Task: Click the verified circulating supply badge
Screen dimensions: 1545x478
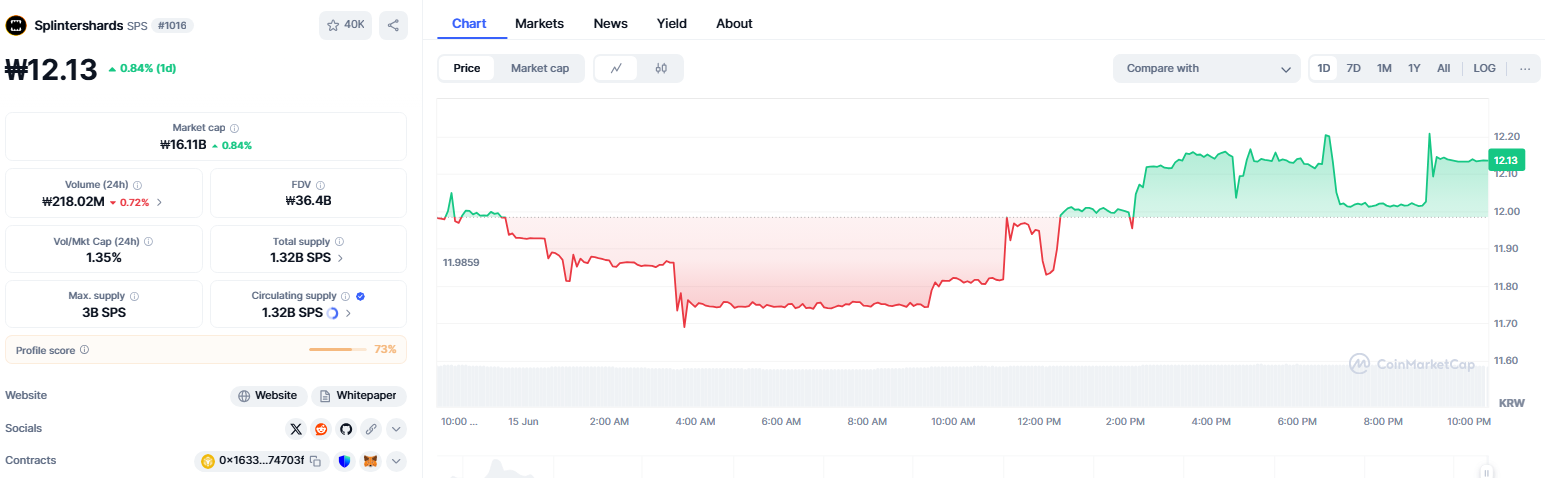Action: (x=360, y=296)
